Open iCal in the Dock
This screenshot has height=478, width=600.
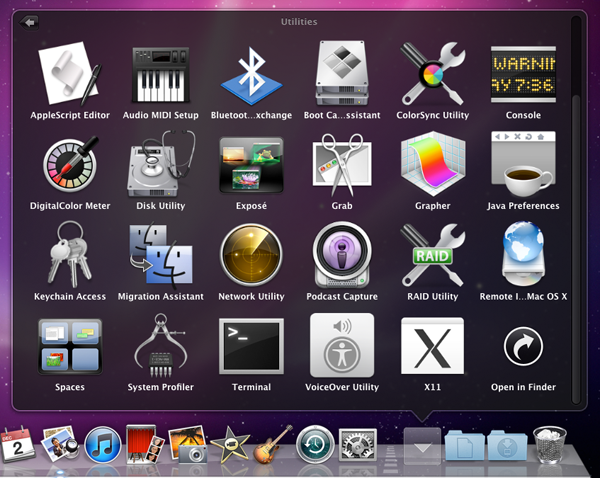18,445
